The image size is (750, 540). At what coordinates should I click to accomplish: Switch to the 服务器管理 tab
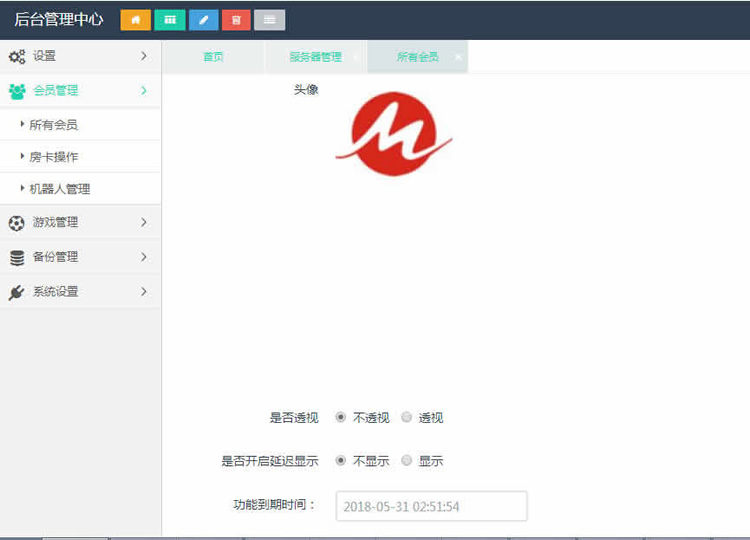(x=315, y=57)
